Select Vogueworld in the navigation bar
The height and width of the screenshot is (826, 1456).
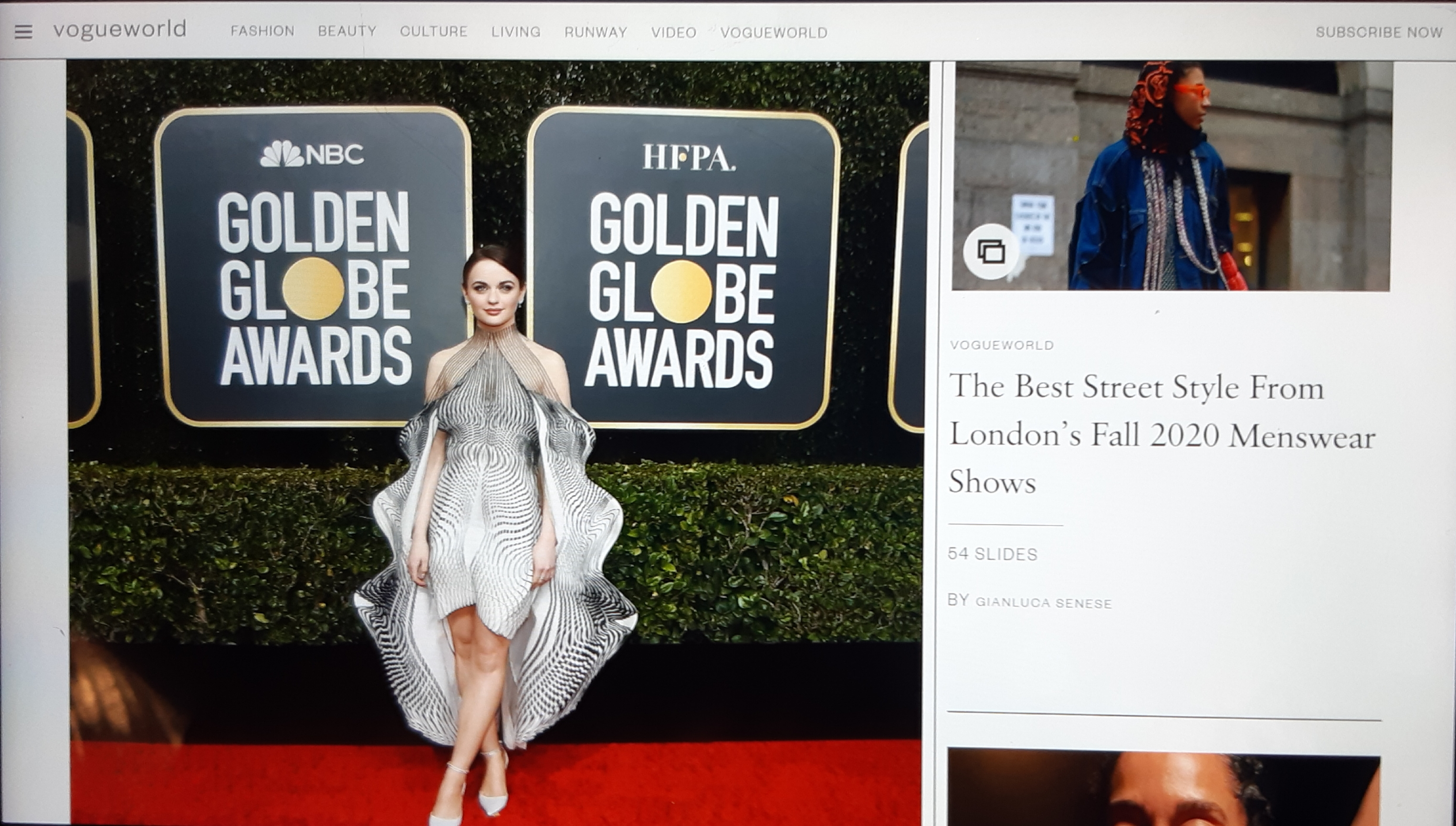[x=774, y=33]
